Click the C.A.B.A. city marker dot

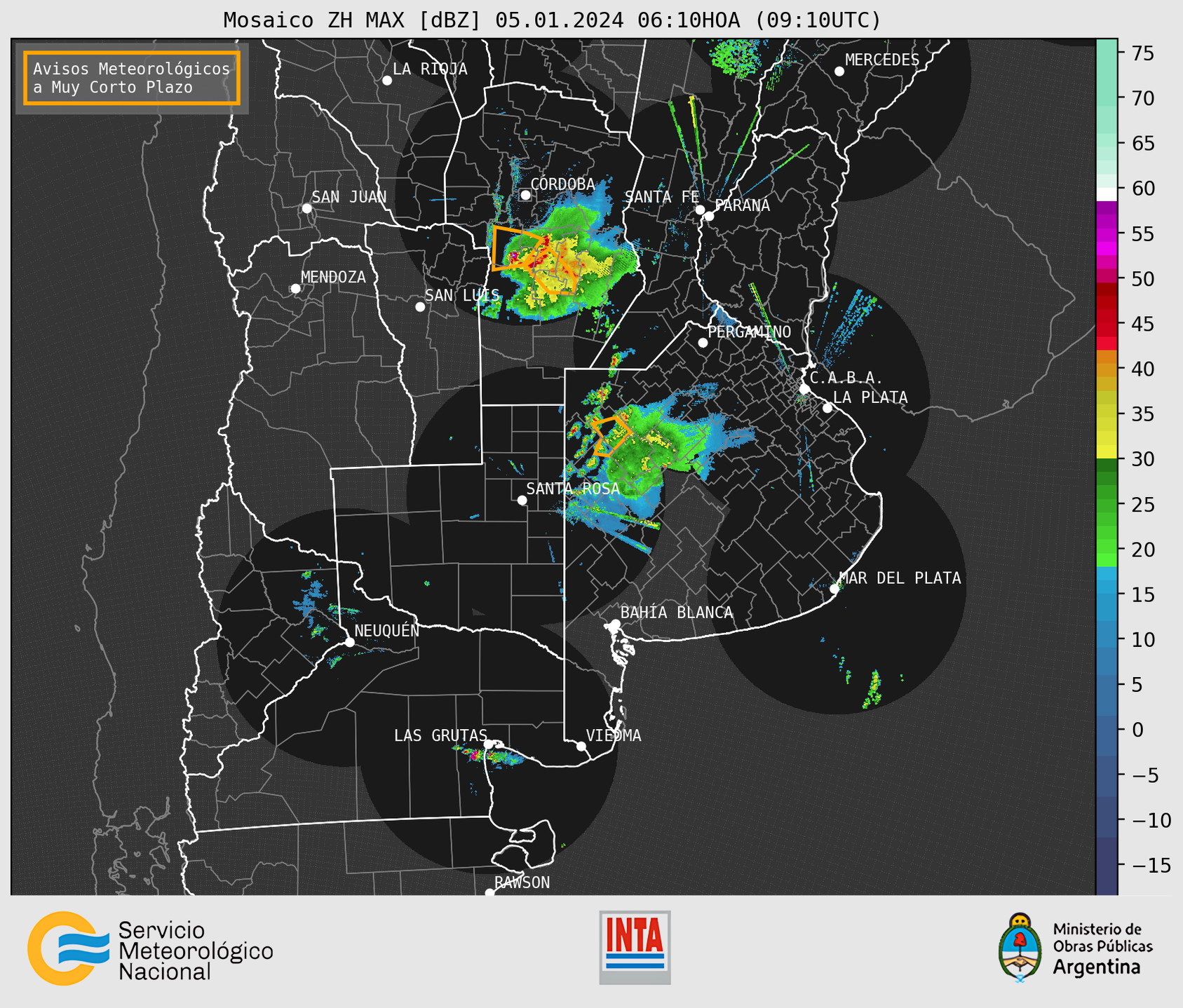804,389
